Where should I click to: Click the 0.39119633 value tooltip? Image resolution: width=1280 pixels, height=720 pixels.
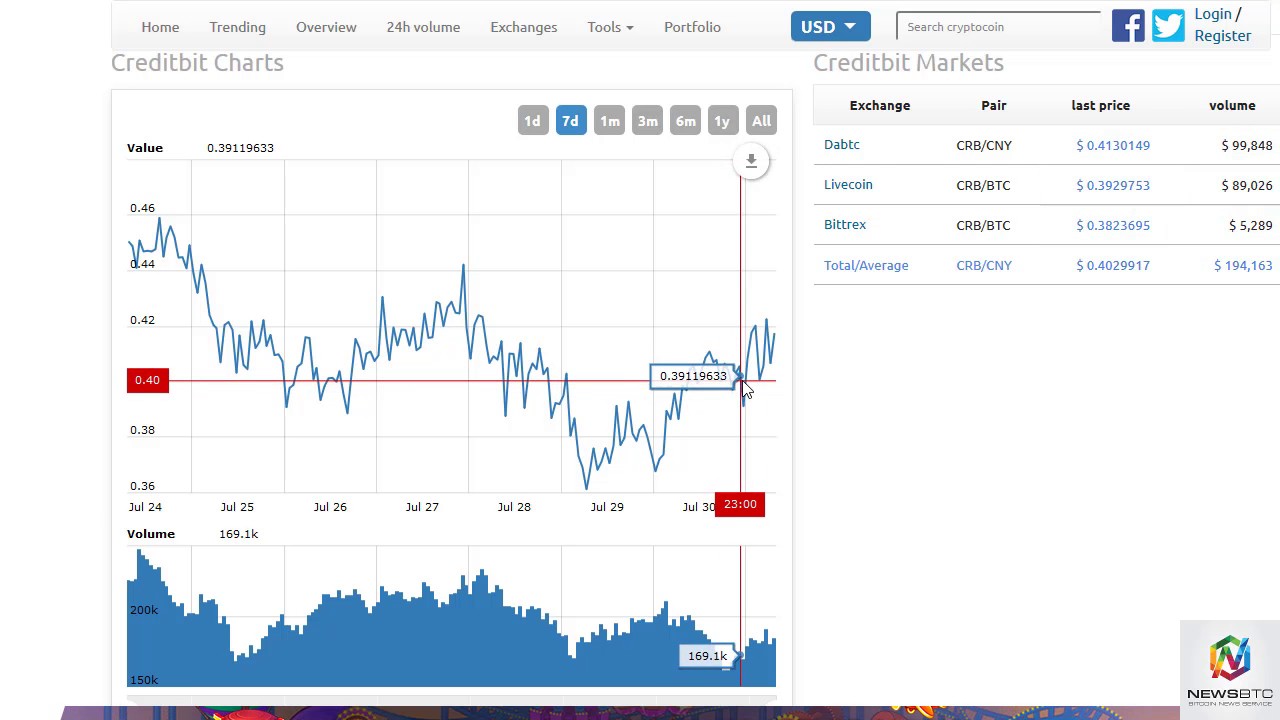coord(693,376)
